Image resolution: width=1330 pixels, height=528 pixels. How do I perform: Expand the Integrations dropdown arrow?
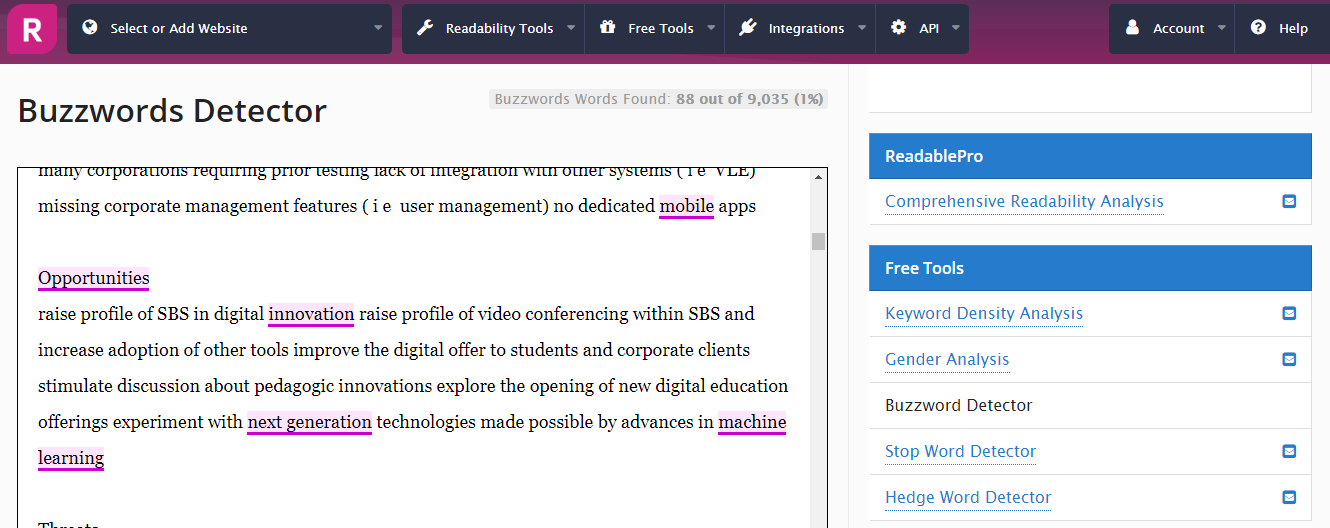pos(862,28)
